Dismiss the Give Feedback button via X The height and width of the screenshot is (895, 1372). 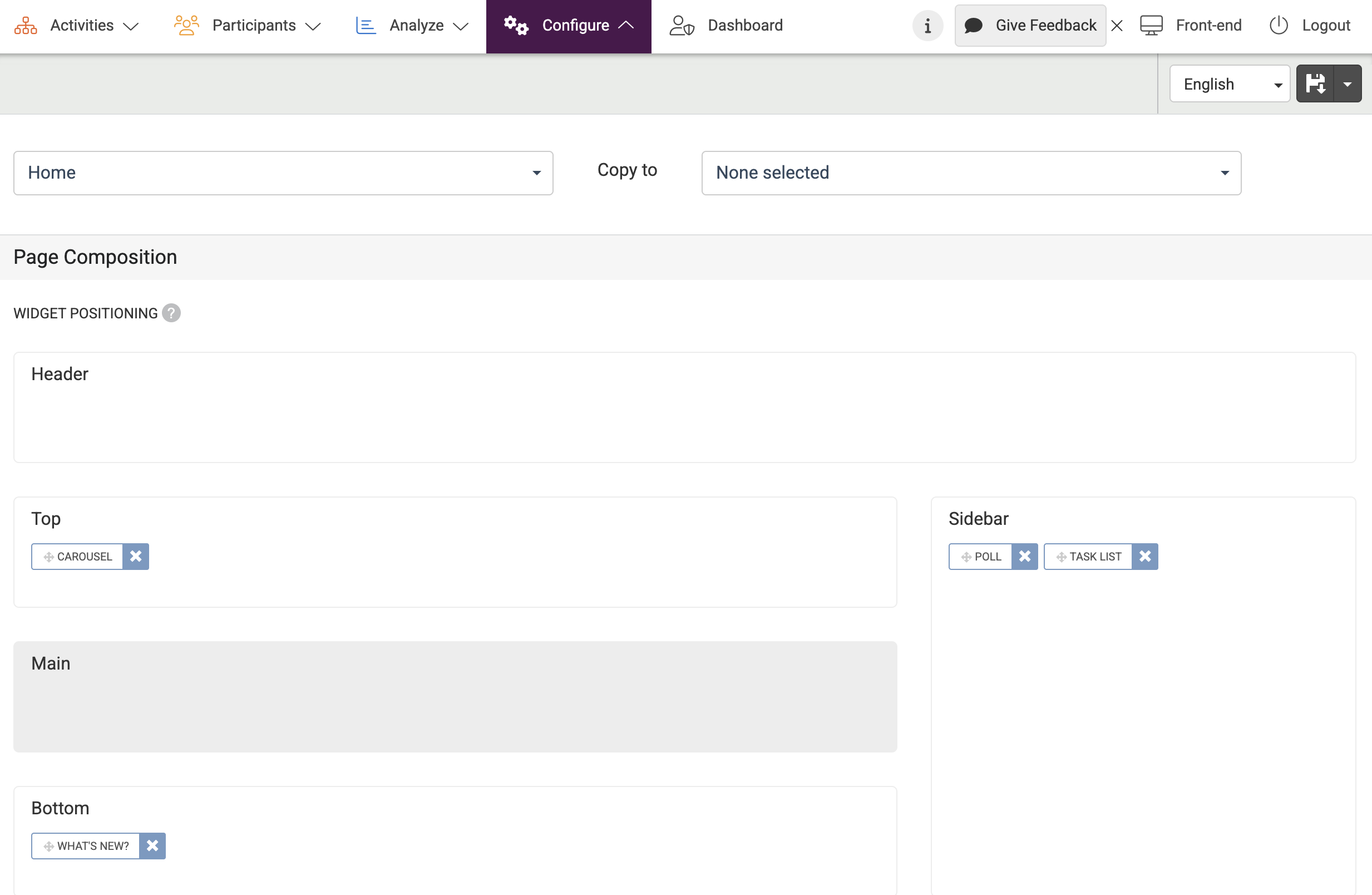[1117, 26]
